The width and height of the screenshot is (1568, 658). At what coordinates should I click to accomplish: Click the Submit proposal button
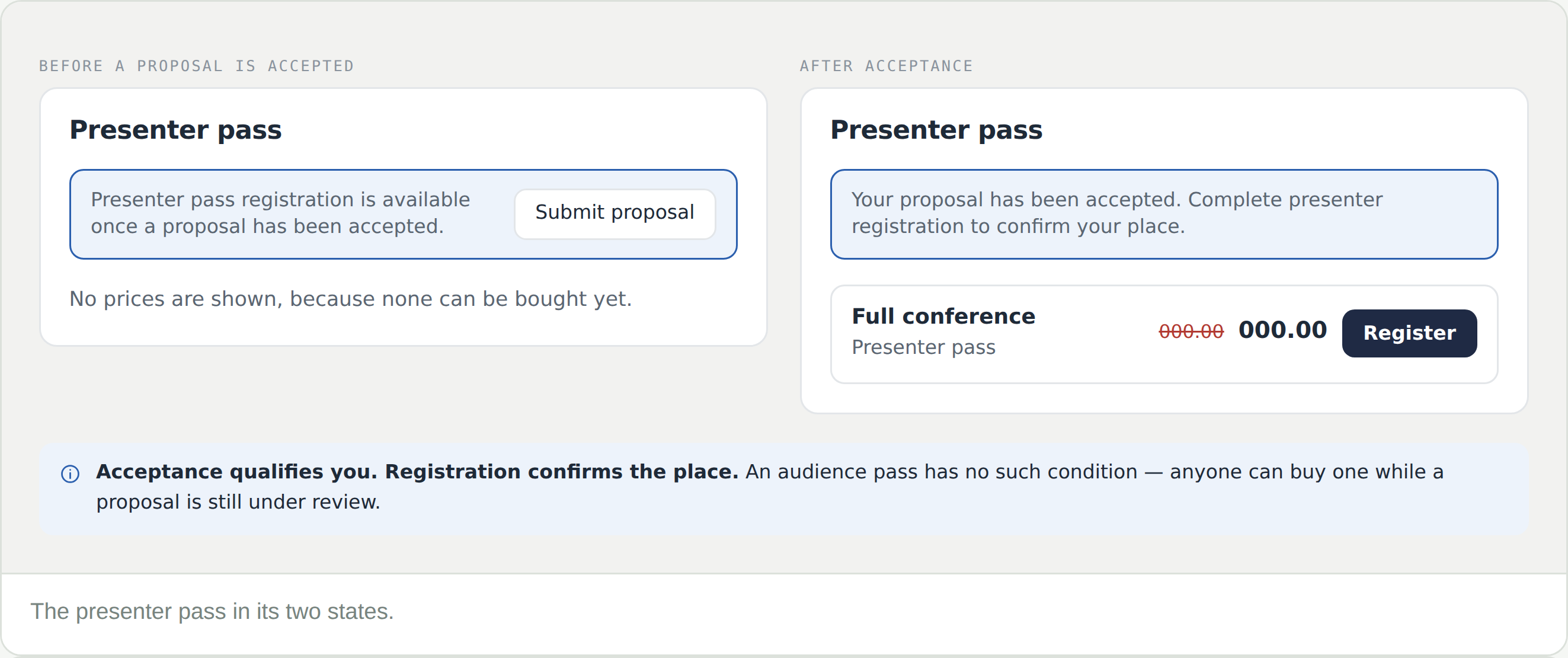(x=615, y=213)
